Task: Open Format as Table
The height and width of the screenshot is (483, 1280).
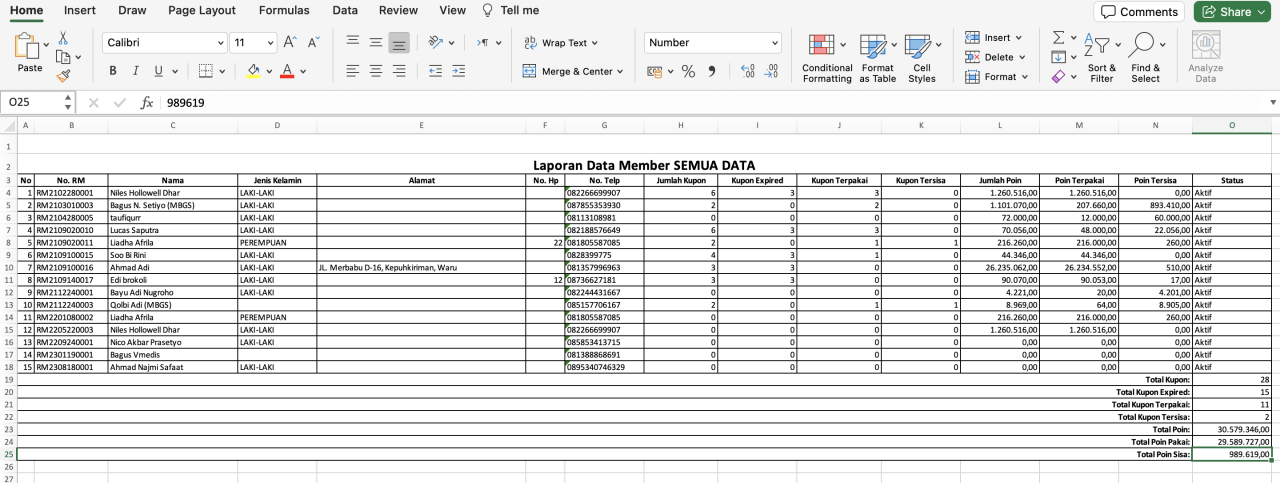Action: (x=878, y=58)
